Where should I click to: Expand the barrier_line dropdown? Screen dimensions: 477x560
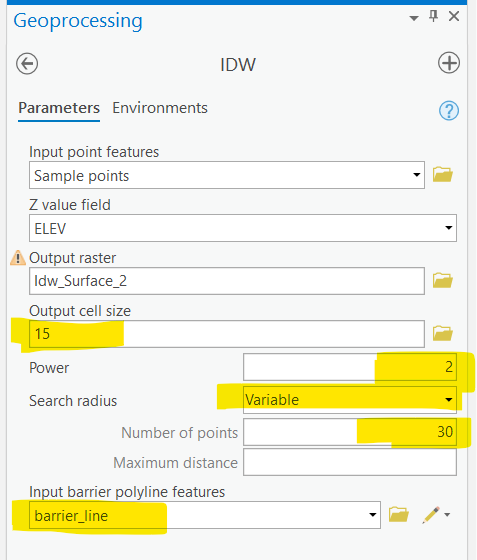(372, 515)
